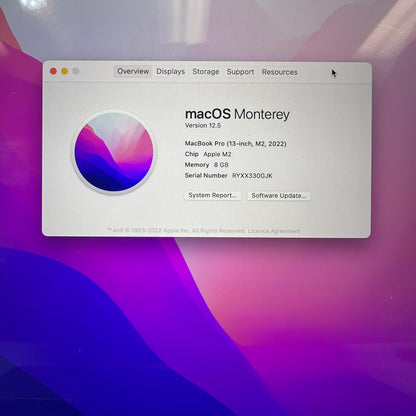
Task: Open the Storage tab
Action: click(206, 72)
